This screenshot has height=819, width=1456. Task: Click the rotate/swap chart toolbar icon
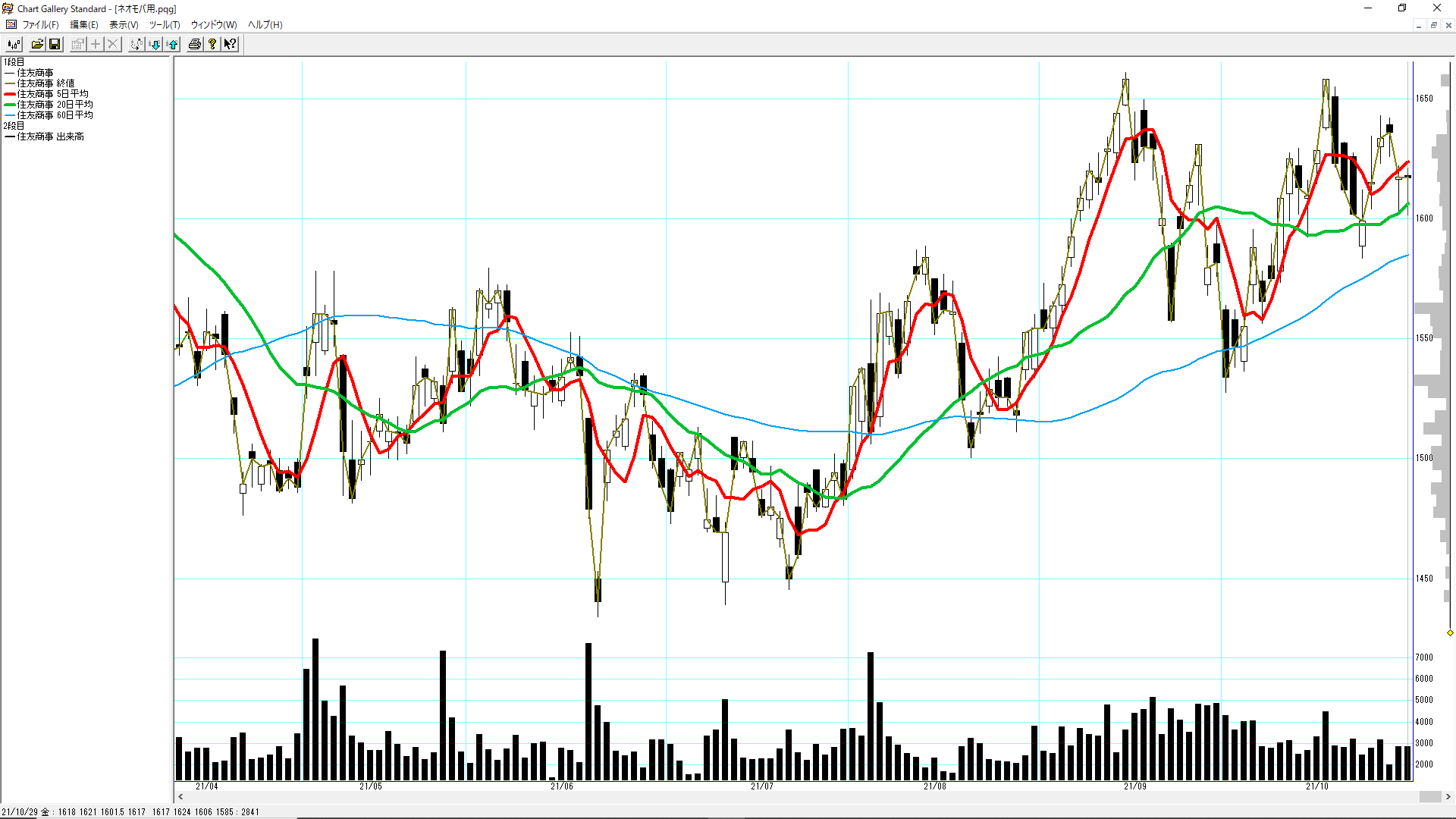(136, 44)
